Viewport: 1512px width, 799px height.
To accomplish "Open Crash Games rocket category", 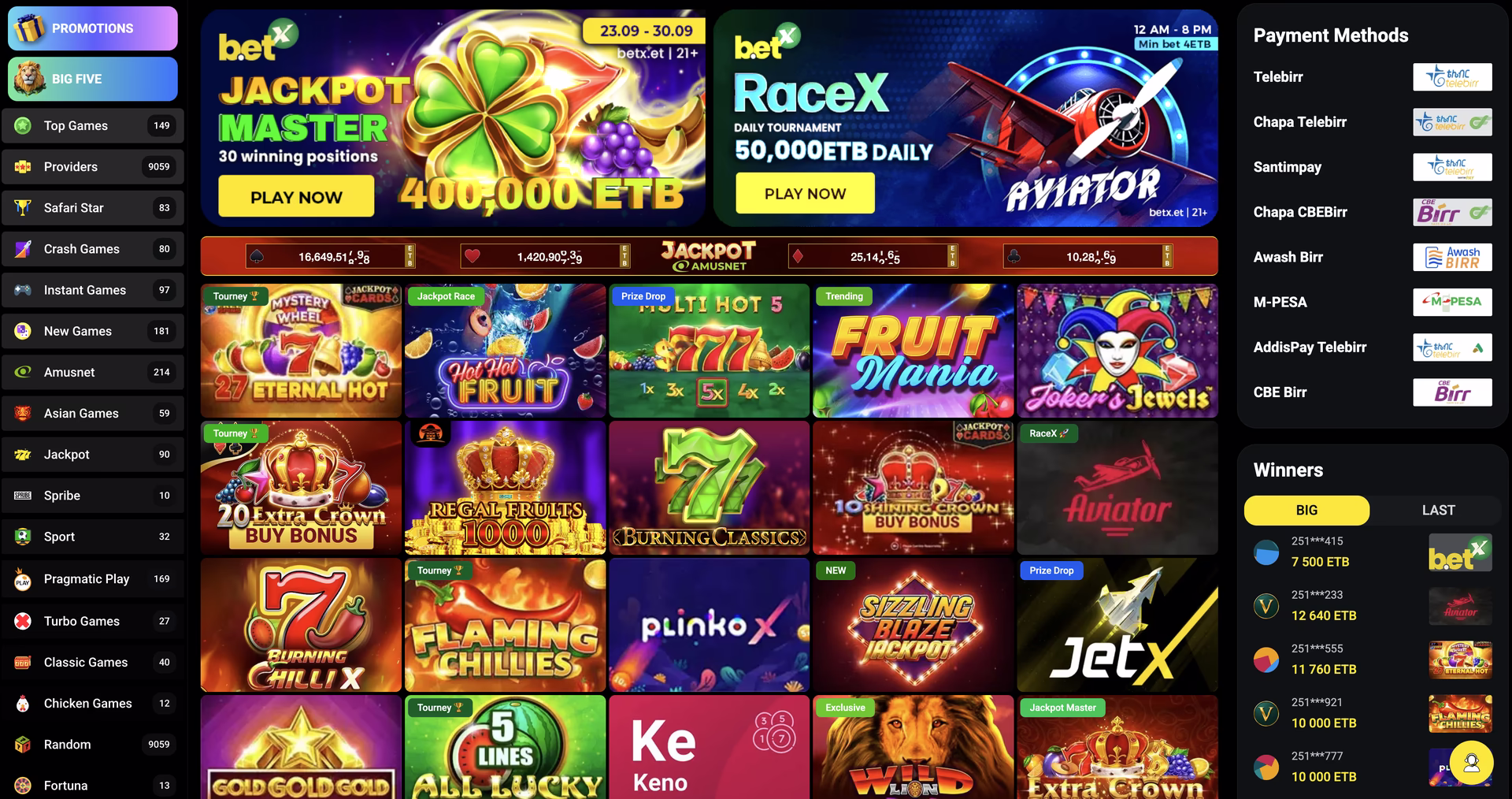I will (x=93, y=249).
